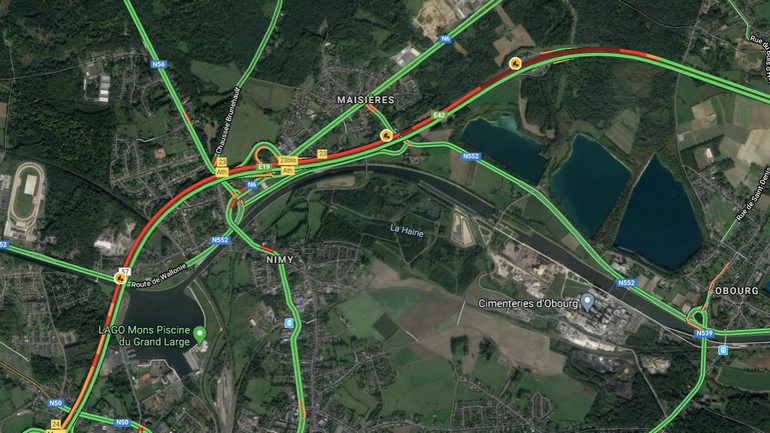The image size is (770, 433).
Task: Click the red congested segment at Nimy
Action: (x=265, y=249)
